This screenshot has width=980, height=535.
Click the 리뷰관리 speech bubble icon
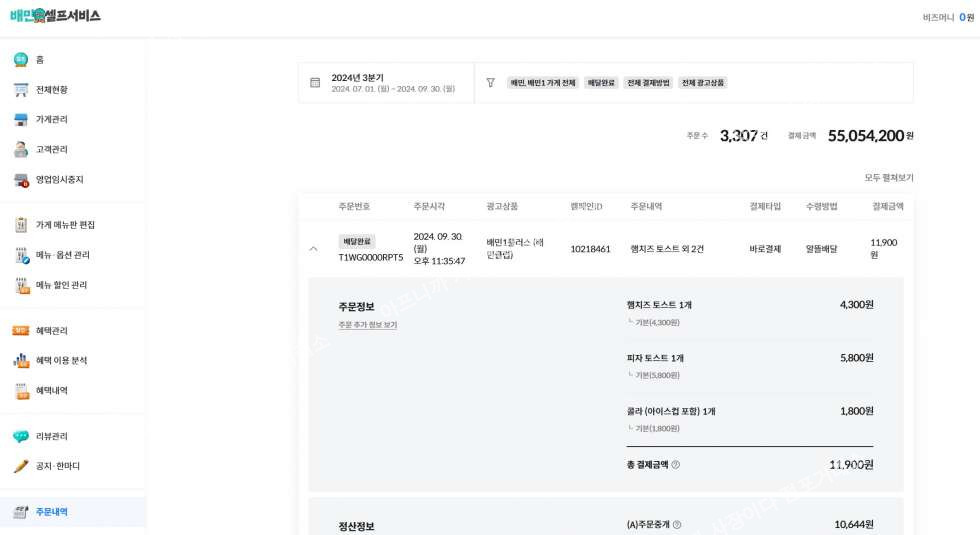point(21,437)
